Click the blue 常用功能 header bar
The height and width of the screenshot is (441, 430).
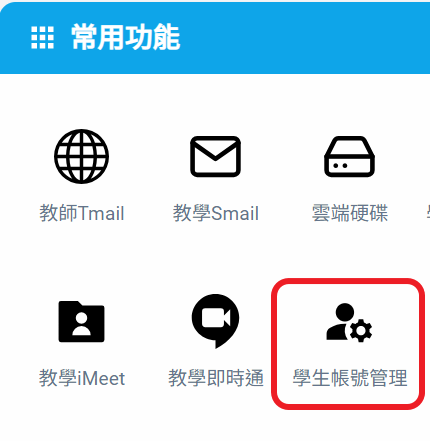click(x=215, y=38)
